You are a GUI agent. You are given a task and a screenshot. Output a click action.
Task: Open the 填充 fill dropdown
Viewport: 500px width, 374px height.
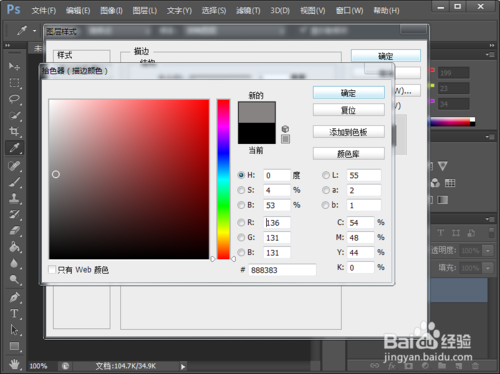[488, 268]
